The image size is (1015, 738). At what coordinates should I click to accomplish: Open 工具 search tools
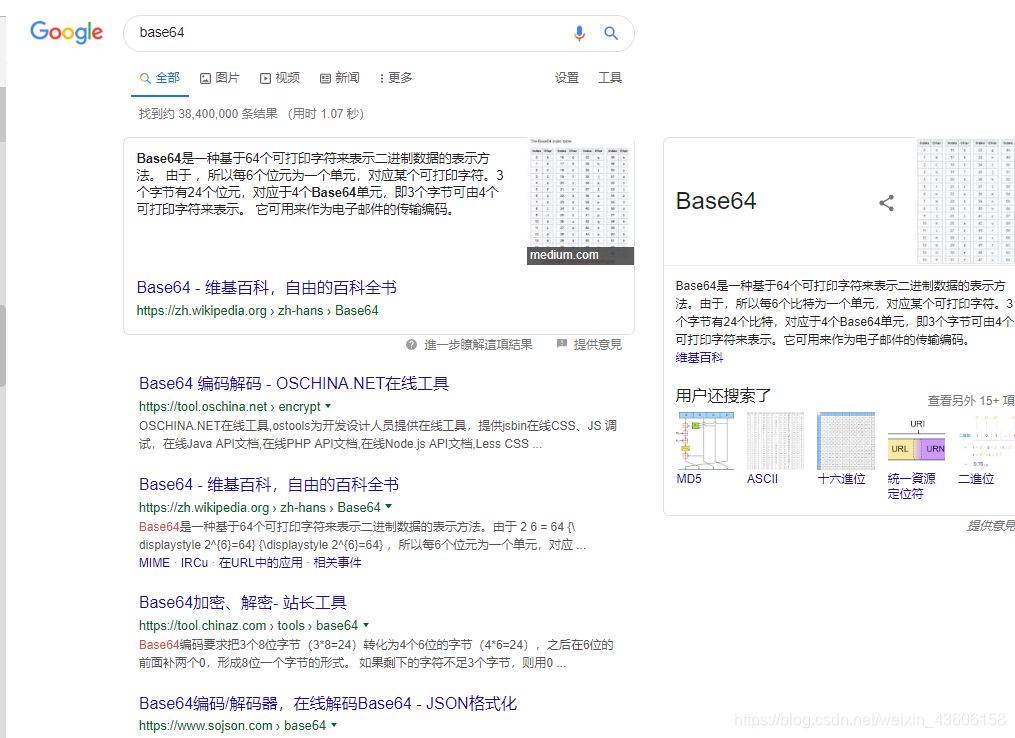tap(610, 78)
